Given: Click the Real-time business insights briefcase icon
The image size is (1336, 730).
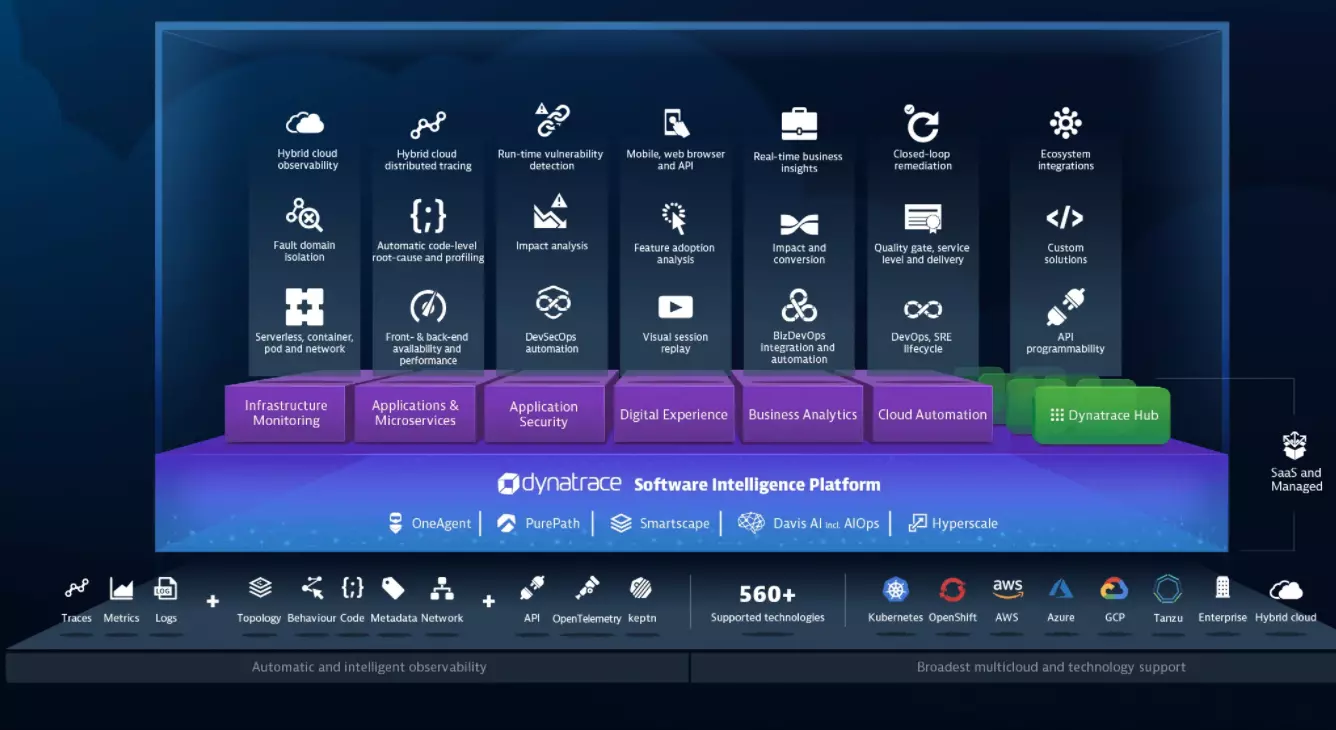Looking at the screenshot, I should tap(799, 124).
